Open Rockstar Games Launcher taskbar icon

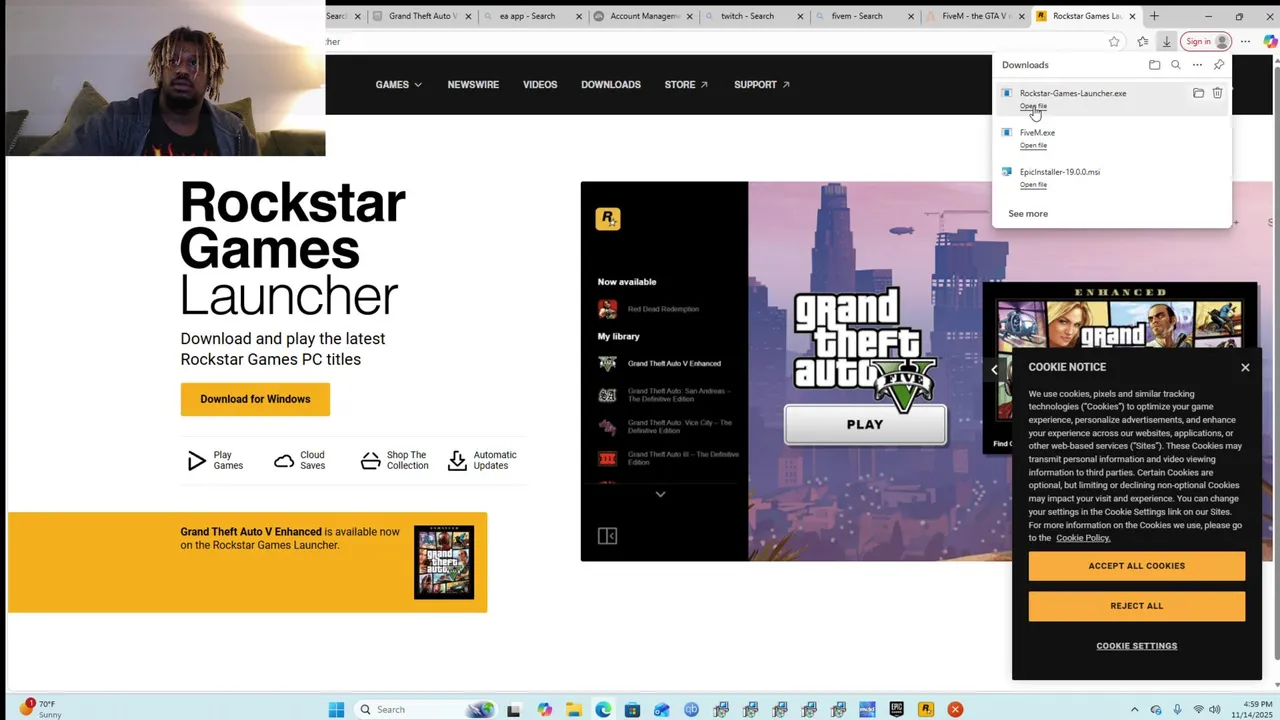pos(926,710)
